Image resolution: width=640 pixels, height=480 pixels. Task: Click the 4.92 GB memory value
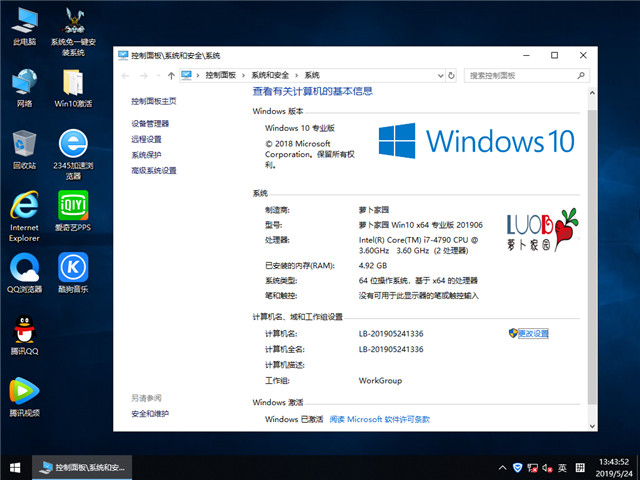pyautogui.click(x=373, y=266)
